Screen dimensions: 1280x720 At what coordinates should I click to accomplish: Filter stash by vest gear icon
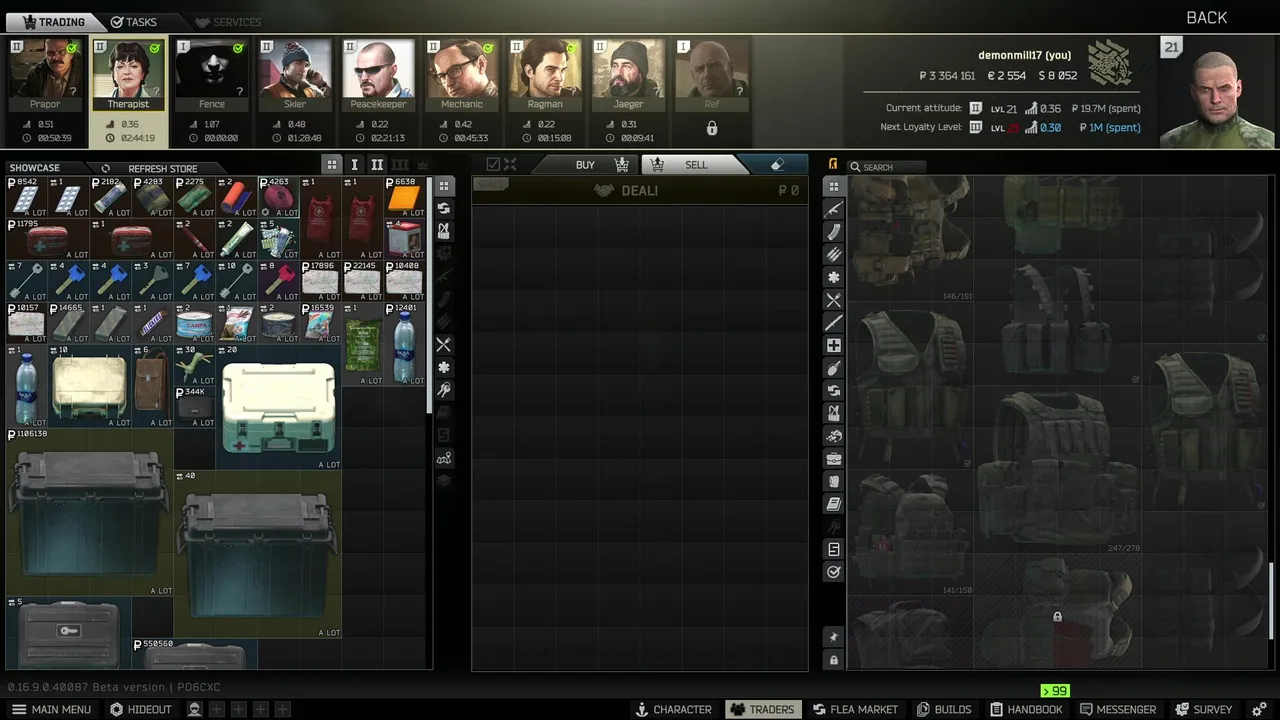pos(834,413)
